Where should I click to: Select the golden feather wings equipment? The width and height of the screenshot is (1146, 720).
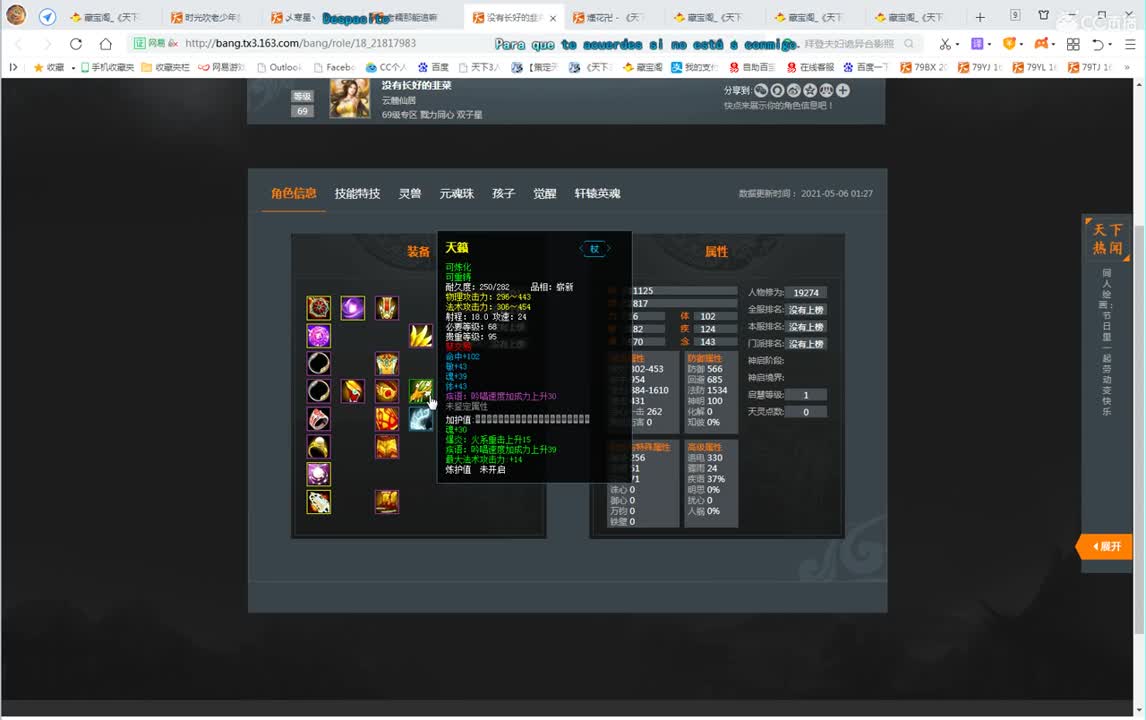pyautogui.click(x=420, y=336)
